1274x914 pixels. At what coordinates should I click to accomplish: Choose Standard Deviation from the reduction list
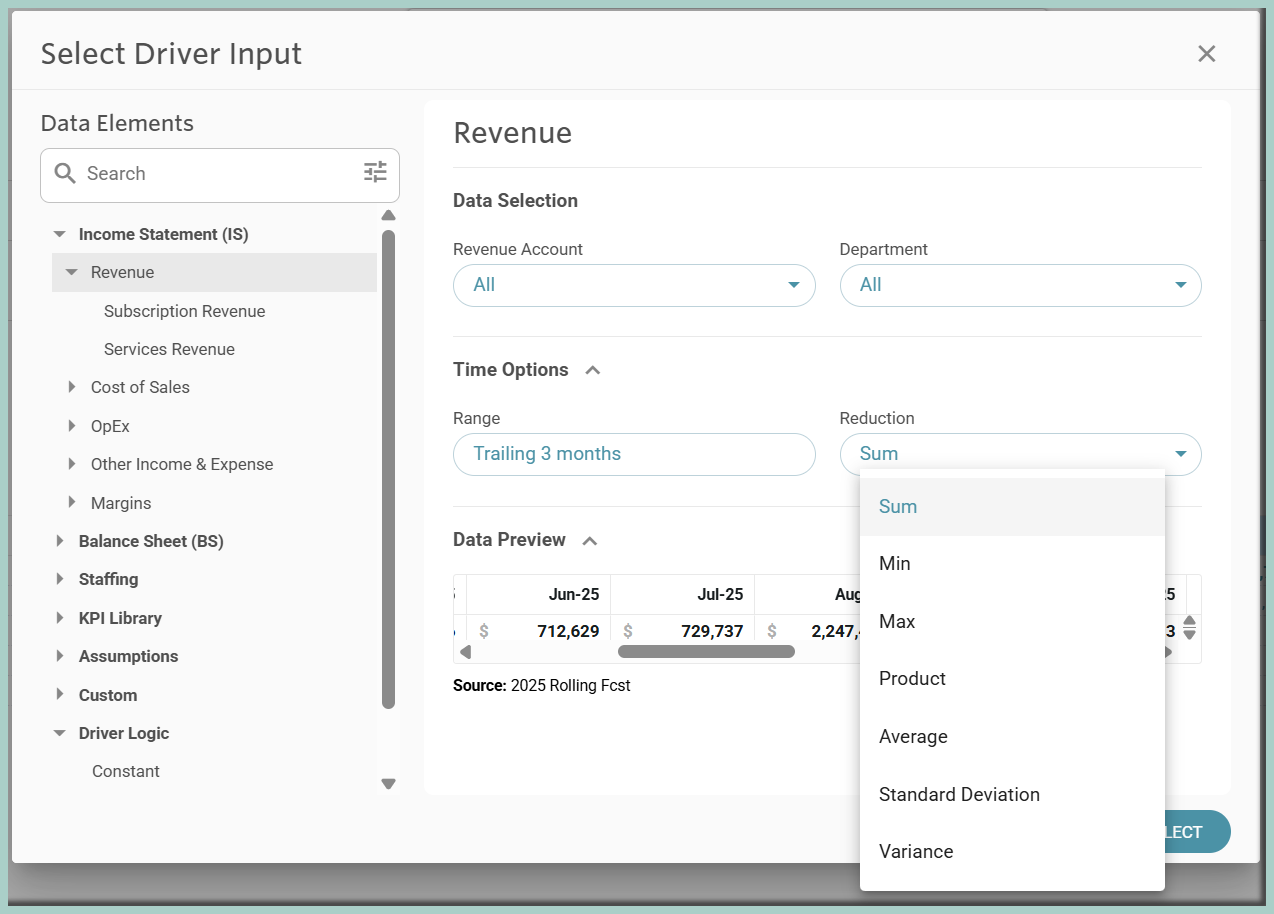(x=1012, y=795)
